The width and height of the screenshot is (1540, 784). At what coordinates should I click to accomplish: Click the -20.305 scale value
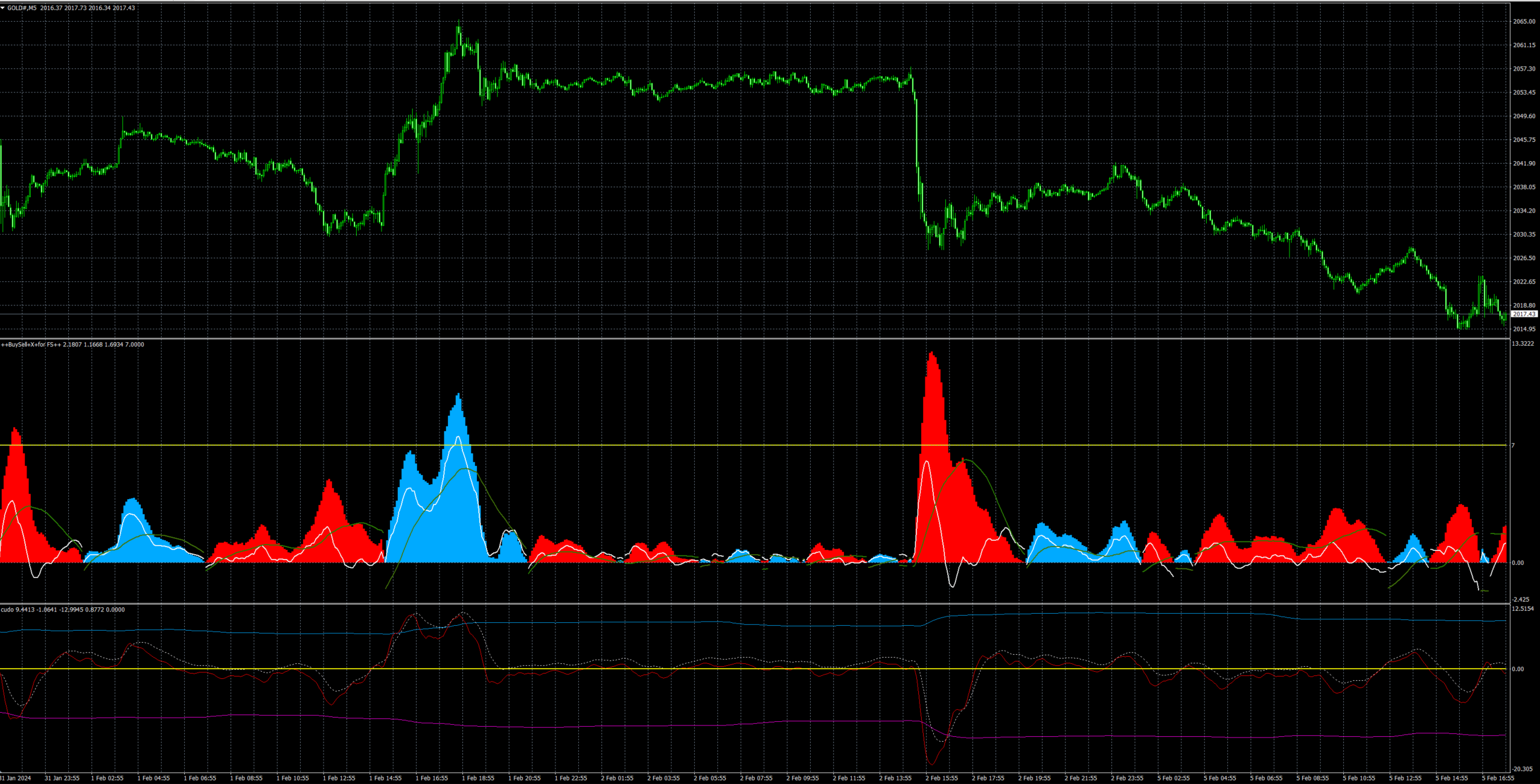tap(1522, 769)
